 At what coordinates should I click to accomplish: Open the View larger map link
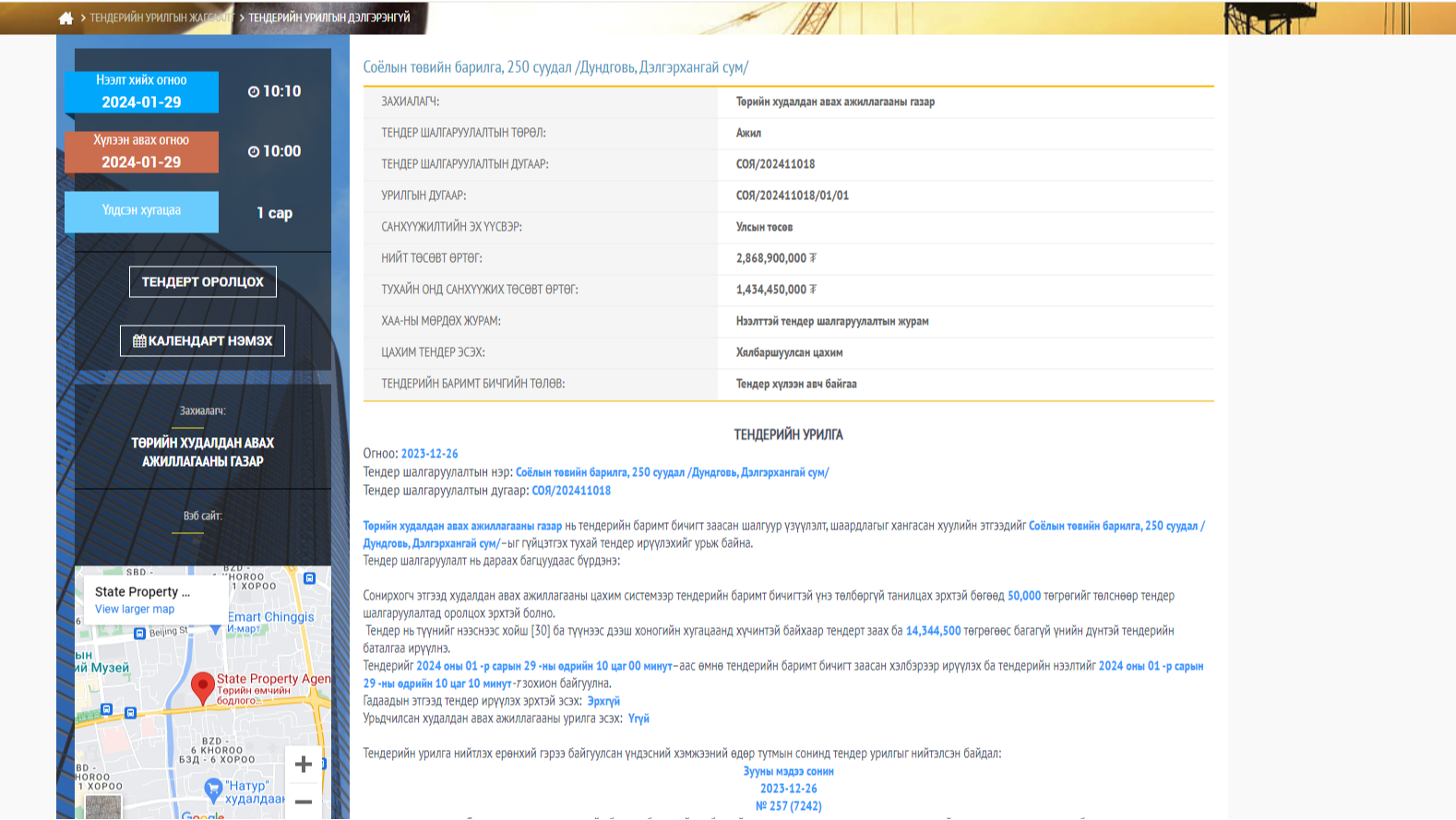[x=135, y=609]
